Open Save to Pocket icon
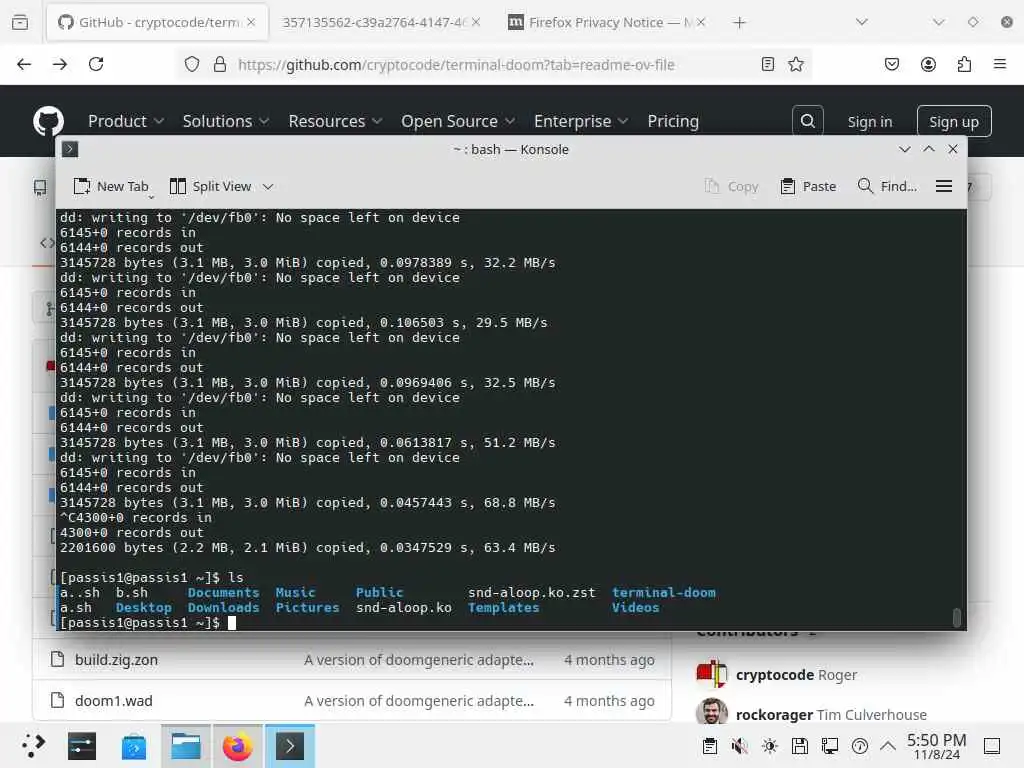Image resolution: width=1024 pixels, height=768 pixels. click(x=892, y=64)
